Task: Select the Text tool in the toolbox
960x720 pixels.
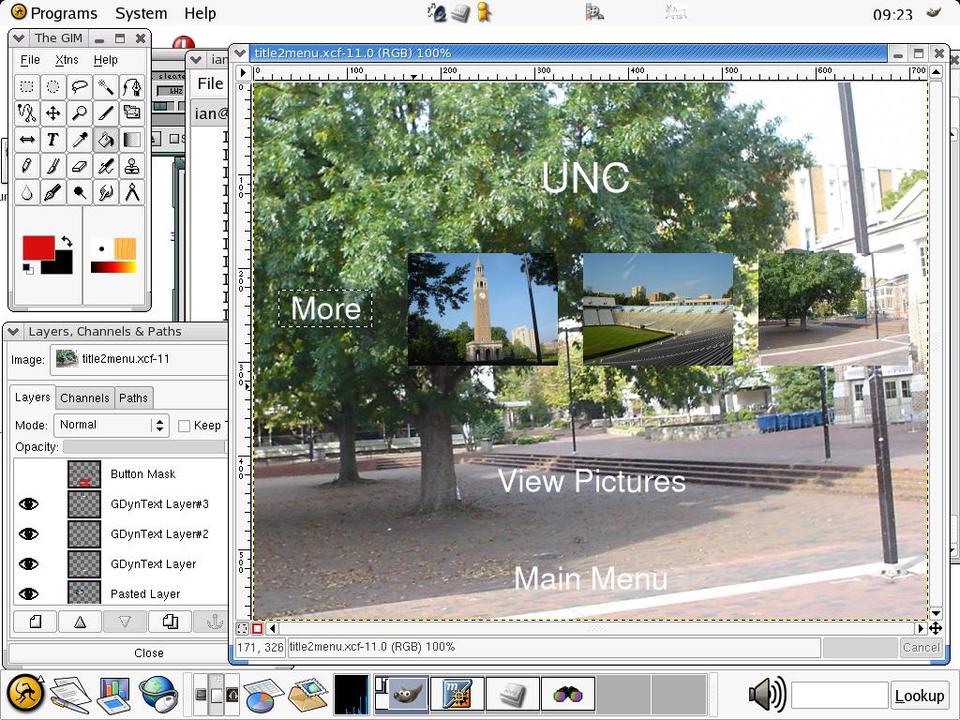Action: click(53, 140)
